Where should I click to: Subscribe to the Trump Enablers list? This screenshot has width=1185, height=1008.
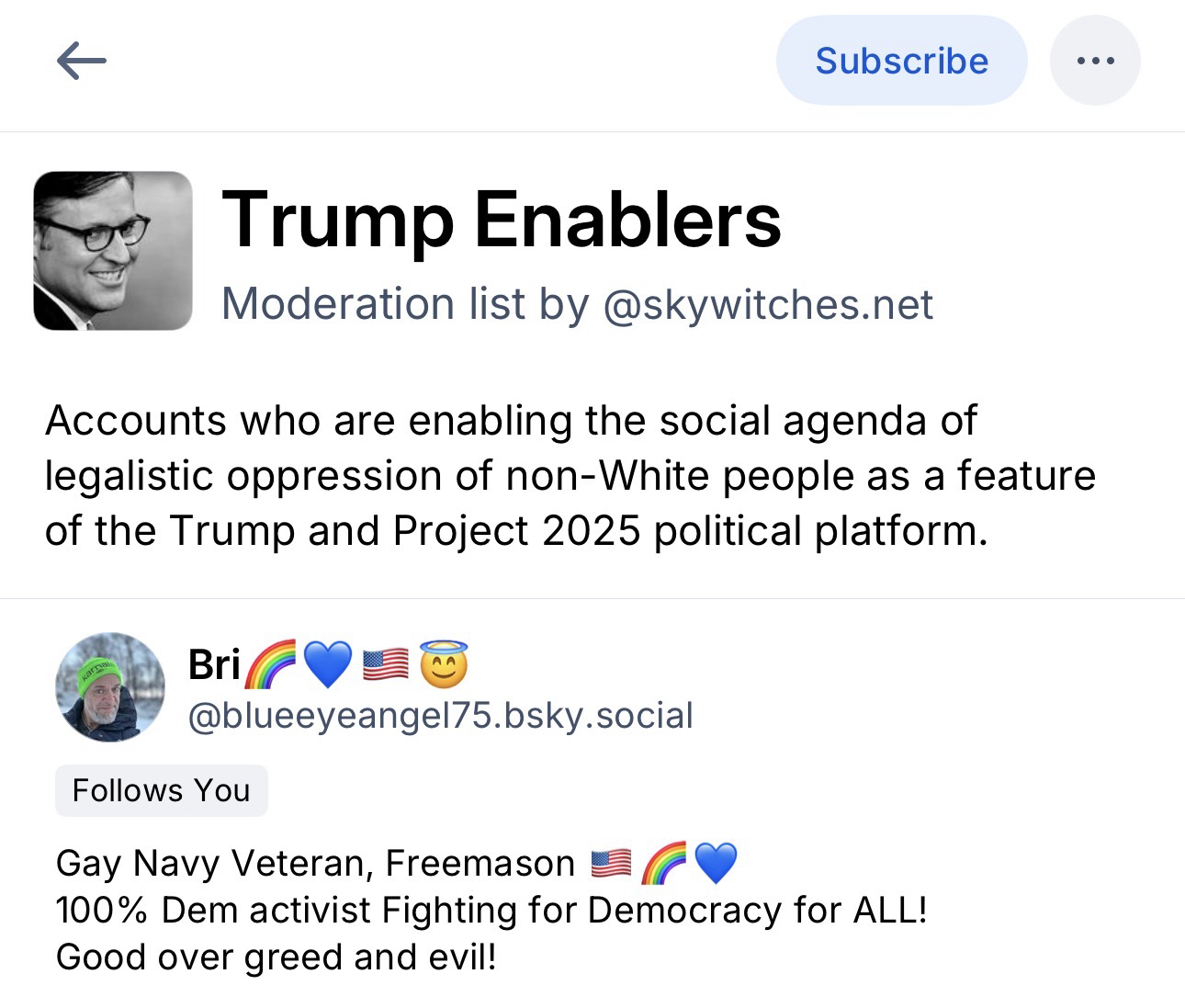[x=901, y=62]
